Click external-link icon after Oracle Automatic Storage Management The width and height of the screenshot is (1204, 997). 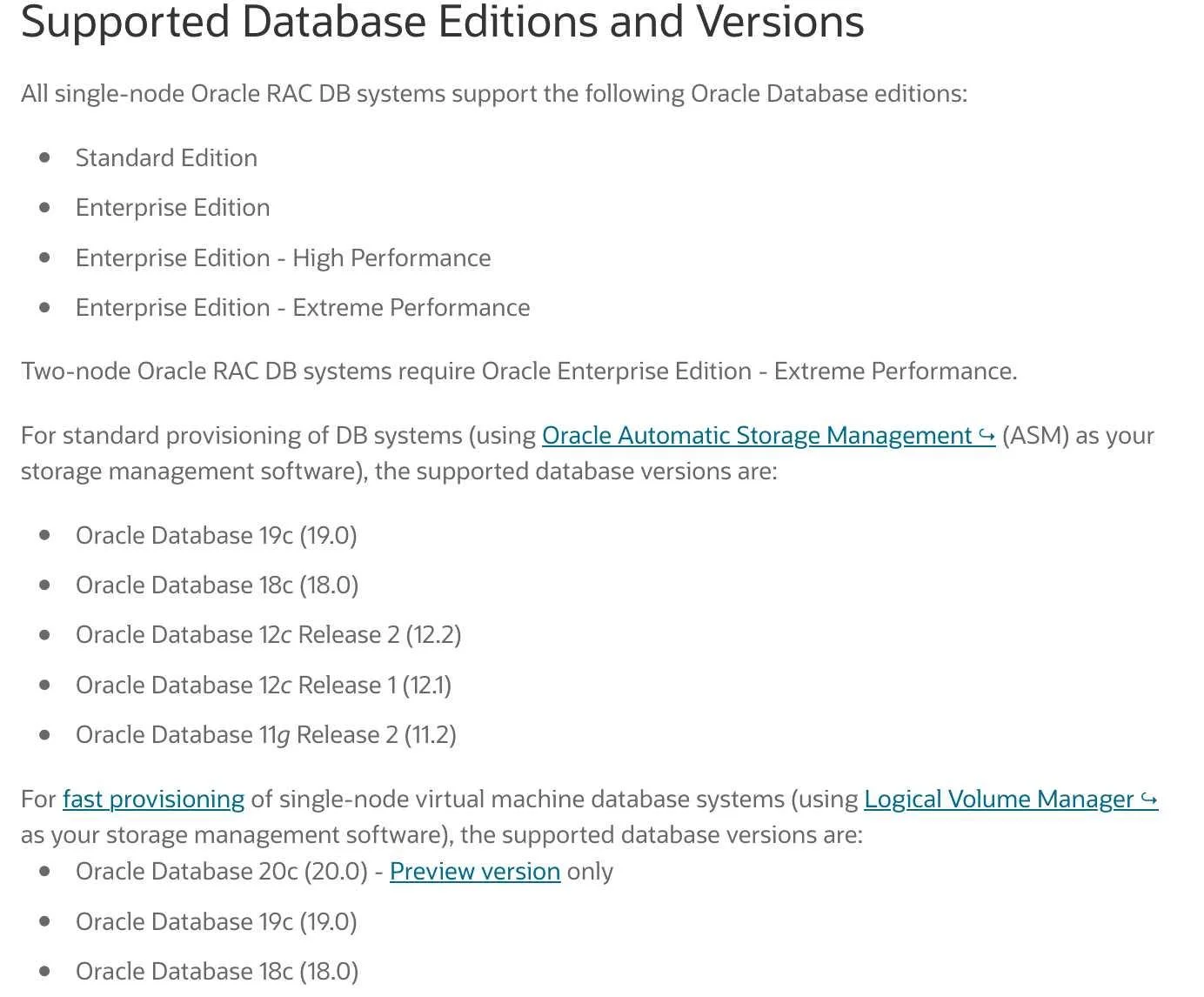pos(987,435)
